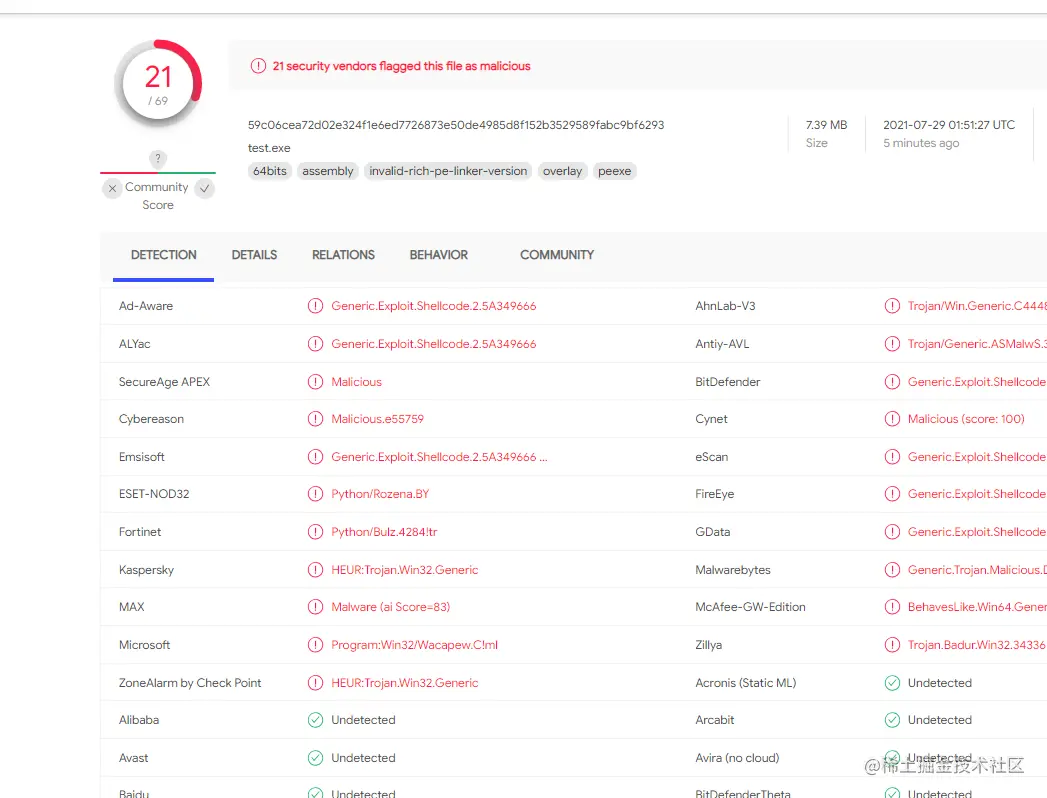This screenshot has height=798, width=1047.
Task: Click the test.exe file name
Action: (x=269, y=148)
